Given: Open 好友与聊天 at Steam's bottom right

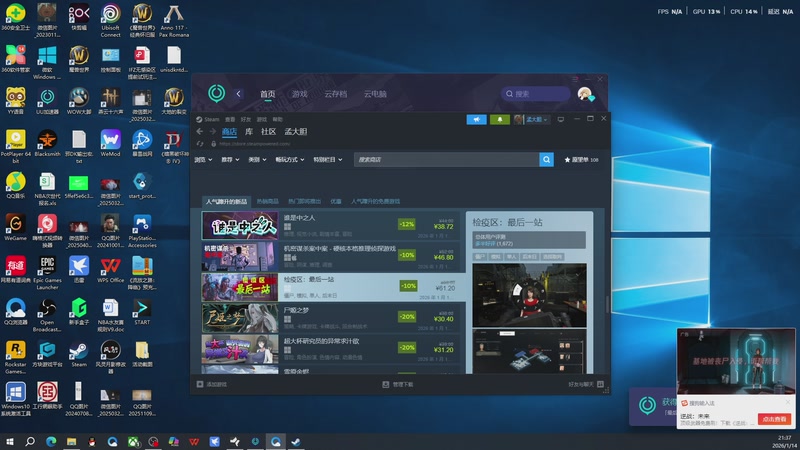Looking at the screenshot, I should 586,384.
